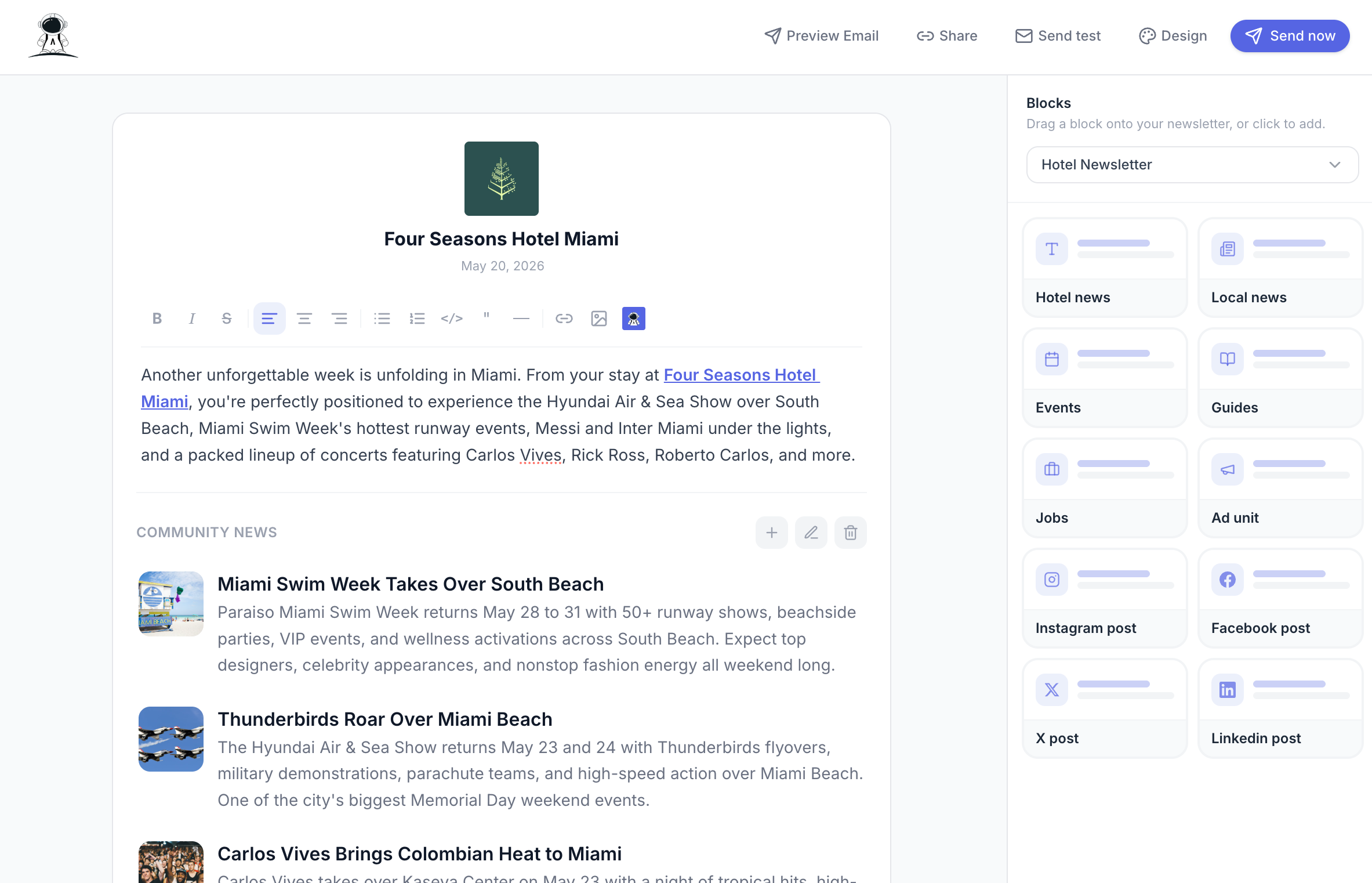Delete the Community News section
Viewport: 1372px width, 883px height.
(x=851, y=533)
